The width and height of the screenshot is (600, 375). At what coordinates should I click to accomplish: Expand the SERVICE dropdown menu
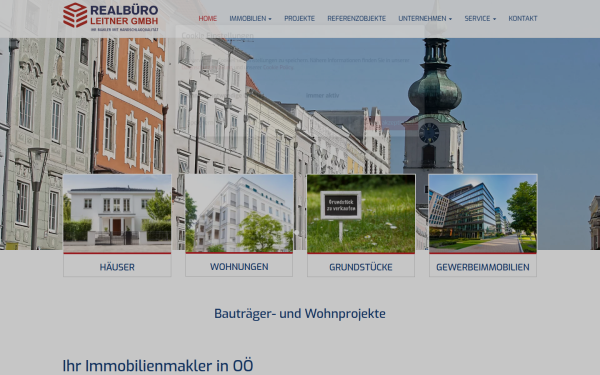coord(480,18)
